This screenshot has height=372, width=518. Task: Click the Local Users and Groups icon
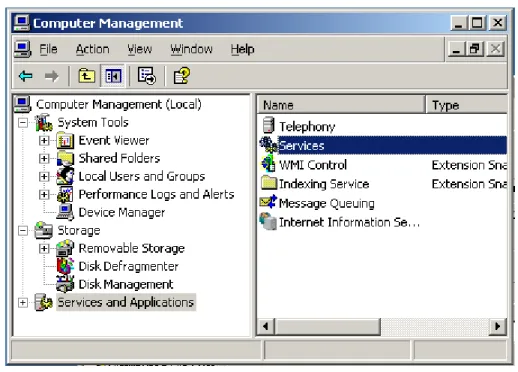pyautogui.click(x=65, y=176)
